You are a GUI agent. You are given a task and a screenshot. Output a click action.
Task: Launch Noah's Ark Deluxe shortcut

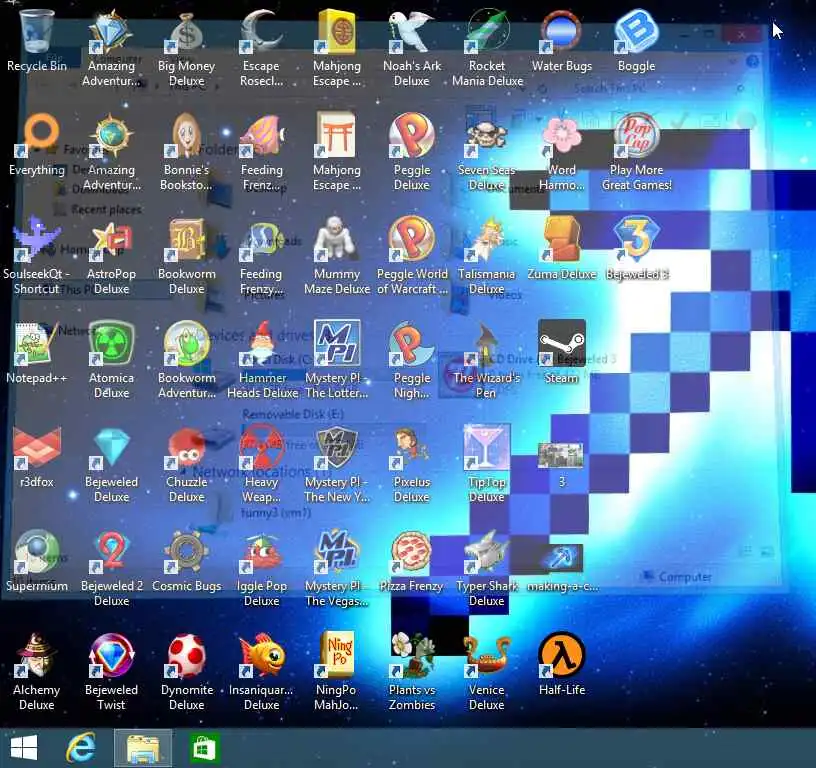pos(411,32)
